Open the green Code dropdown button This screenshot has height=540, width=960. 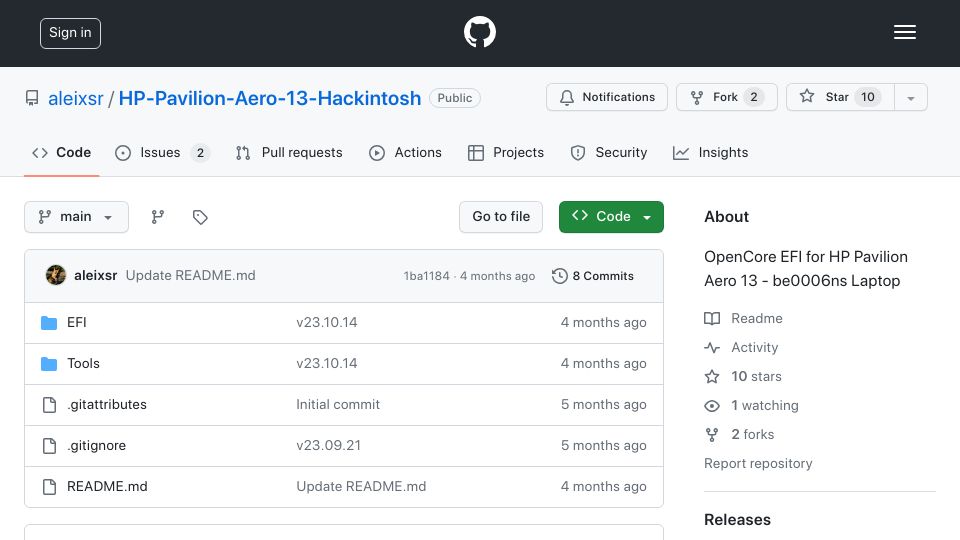pos(611,217)
